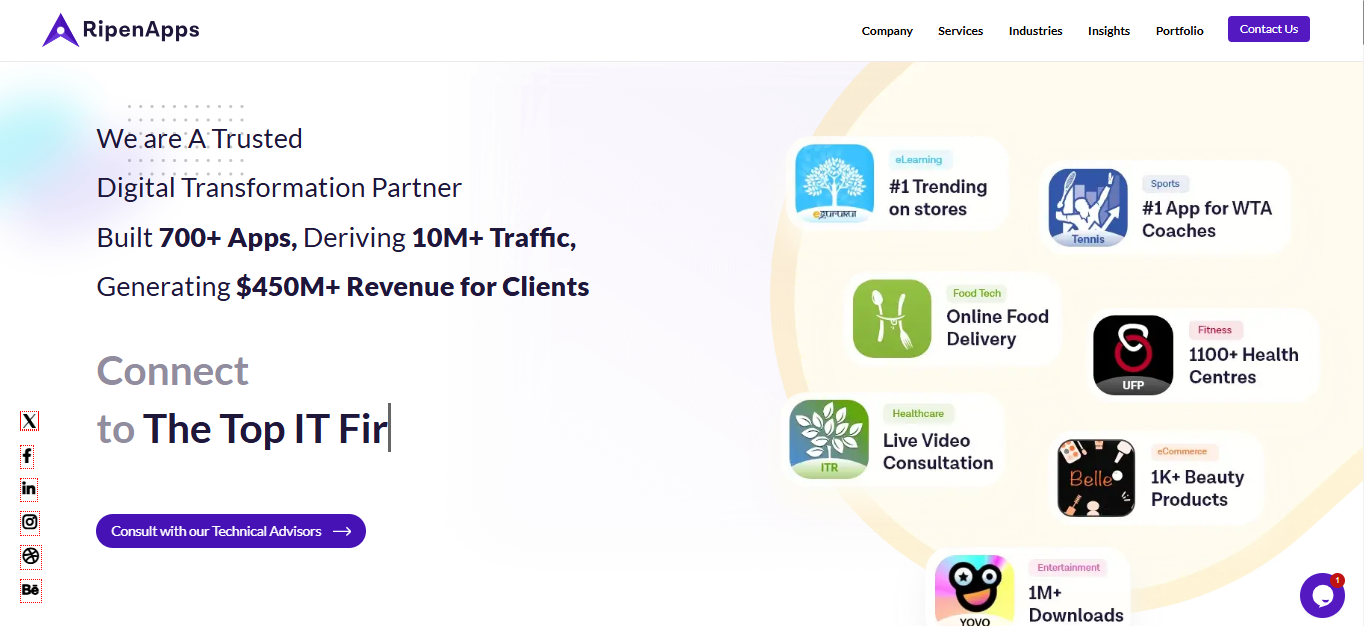The width and height of the screenshot is (1364, 626).
Task: Click the "$450M+ Revenue for Clients" text
Action: point(413,287)
